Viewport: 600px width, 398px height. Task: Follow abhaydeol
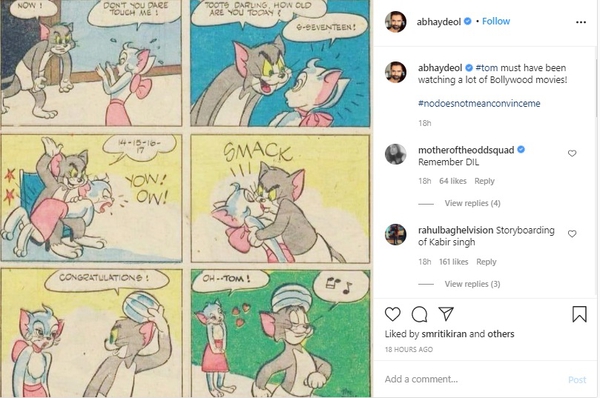click(496, 21)
